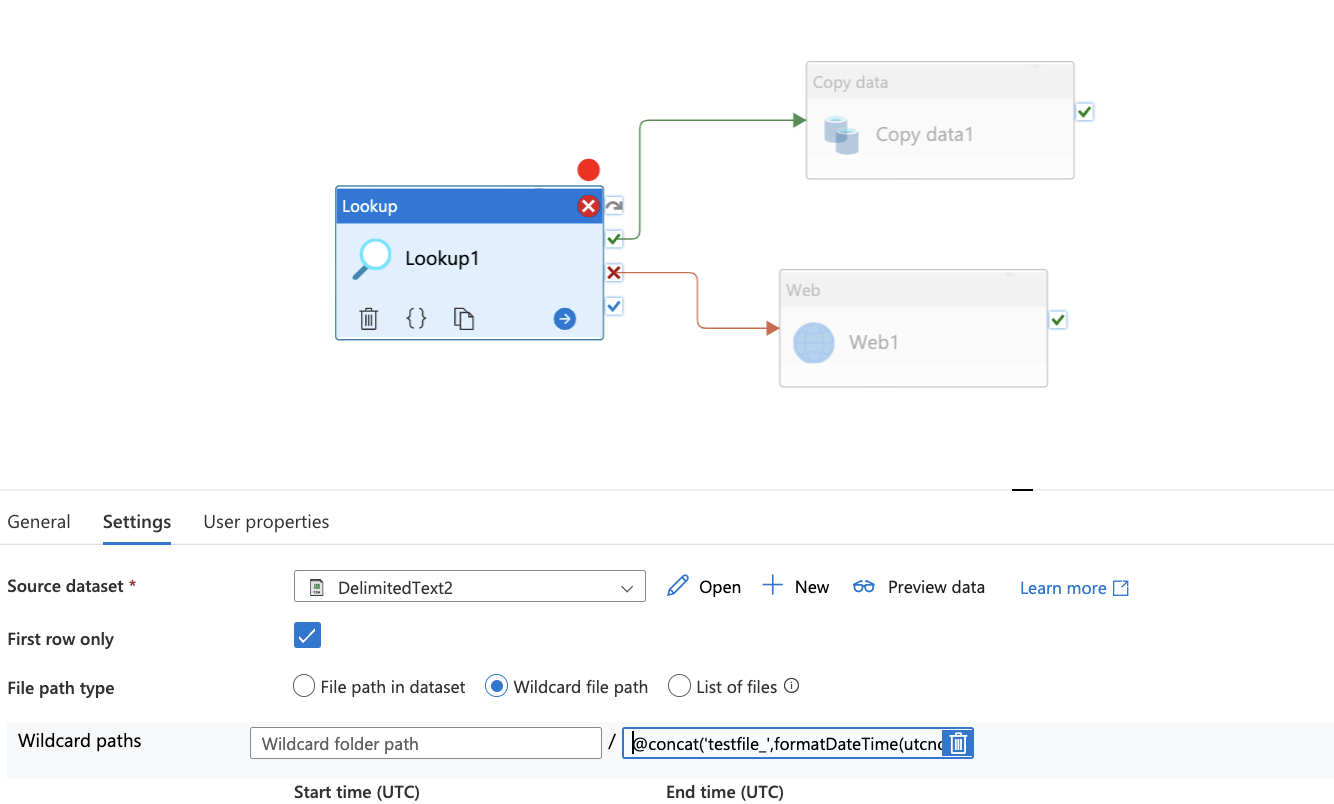1334x804 pixels.
Task: Select the List of files radio option
Action: click(x=679, y=686)
